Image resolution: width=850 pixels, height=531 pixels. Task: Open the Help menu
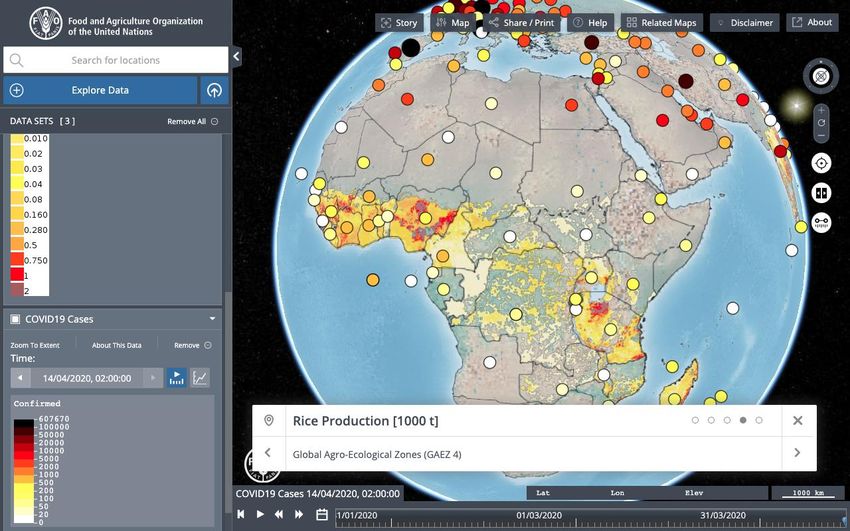pyautogui.click(x=591, y=23)
